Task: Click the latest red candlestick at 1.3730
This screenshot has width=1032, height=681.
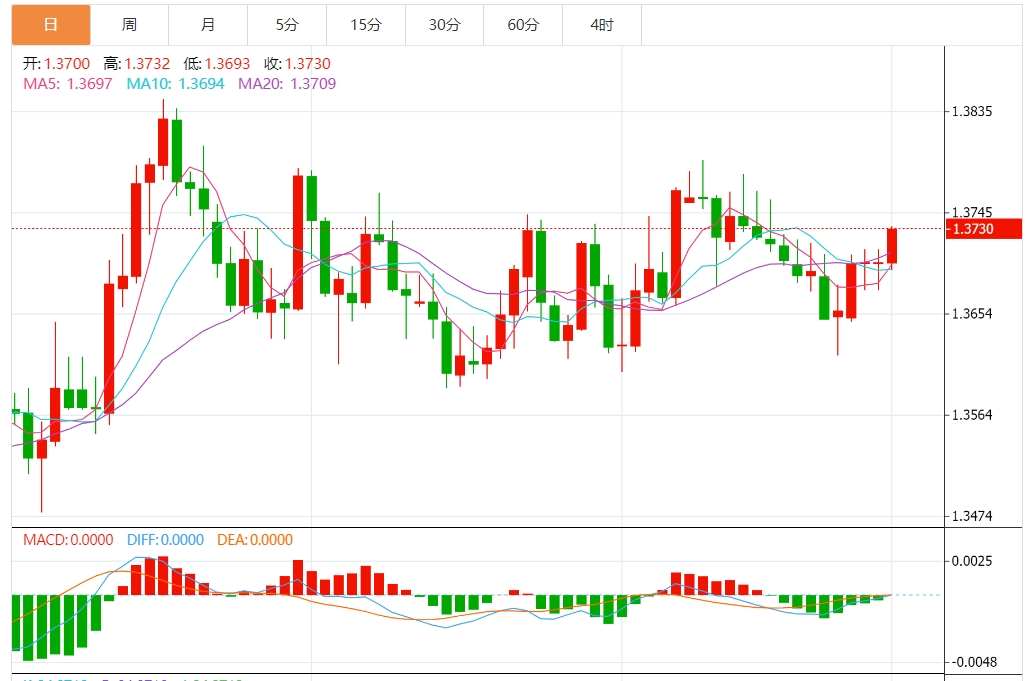Action: pos(892,246)
